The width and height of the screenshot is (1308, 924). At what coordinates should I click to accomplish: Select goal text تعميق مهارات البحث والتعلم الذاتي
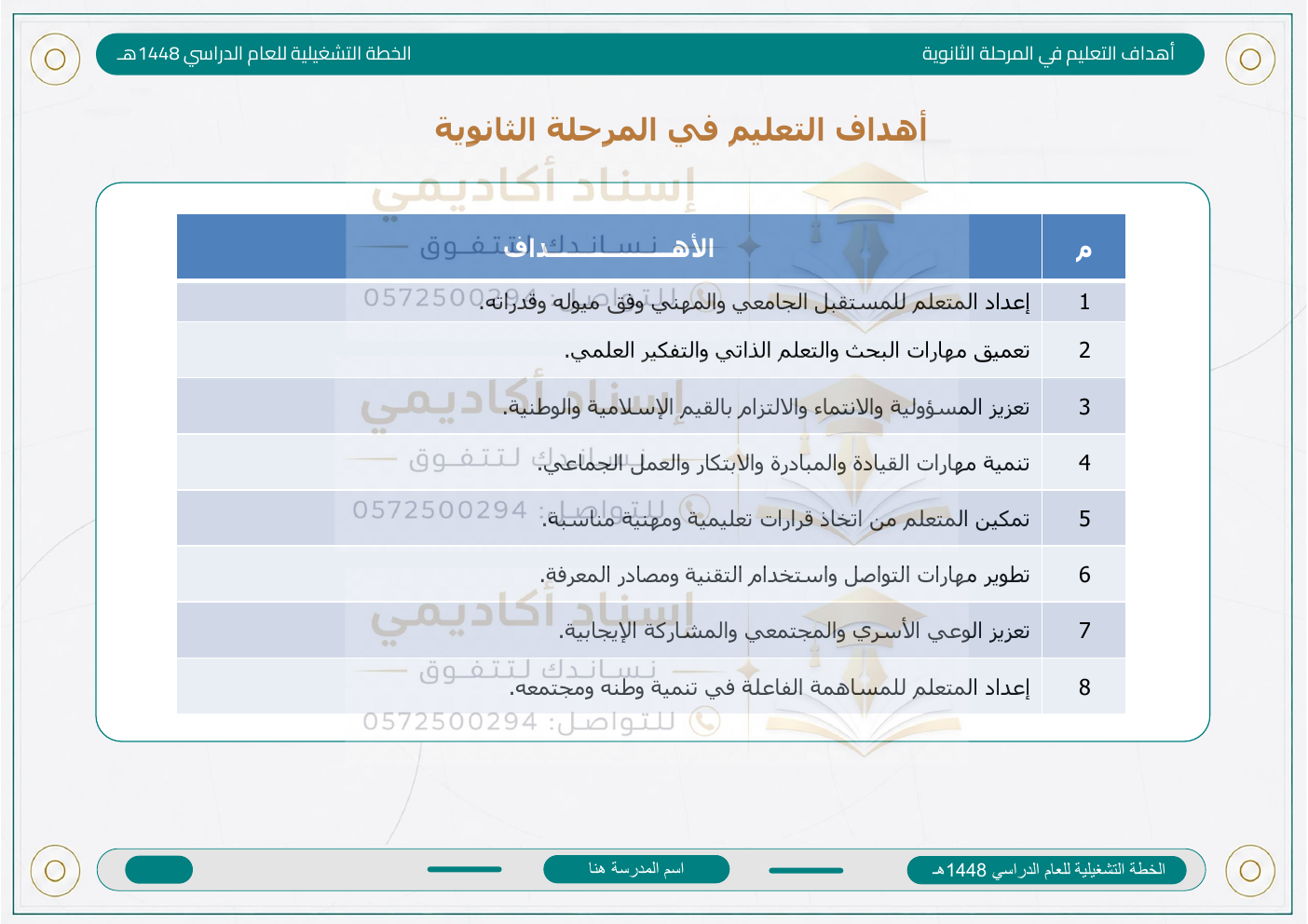[x=874, y=350]
